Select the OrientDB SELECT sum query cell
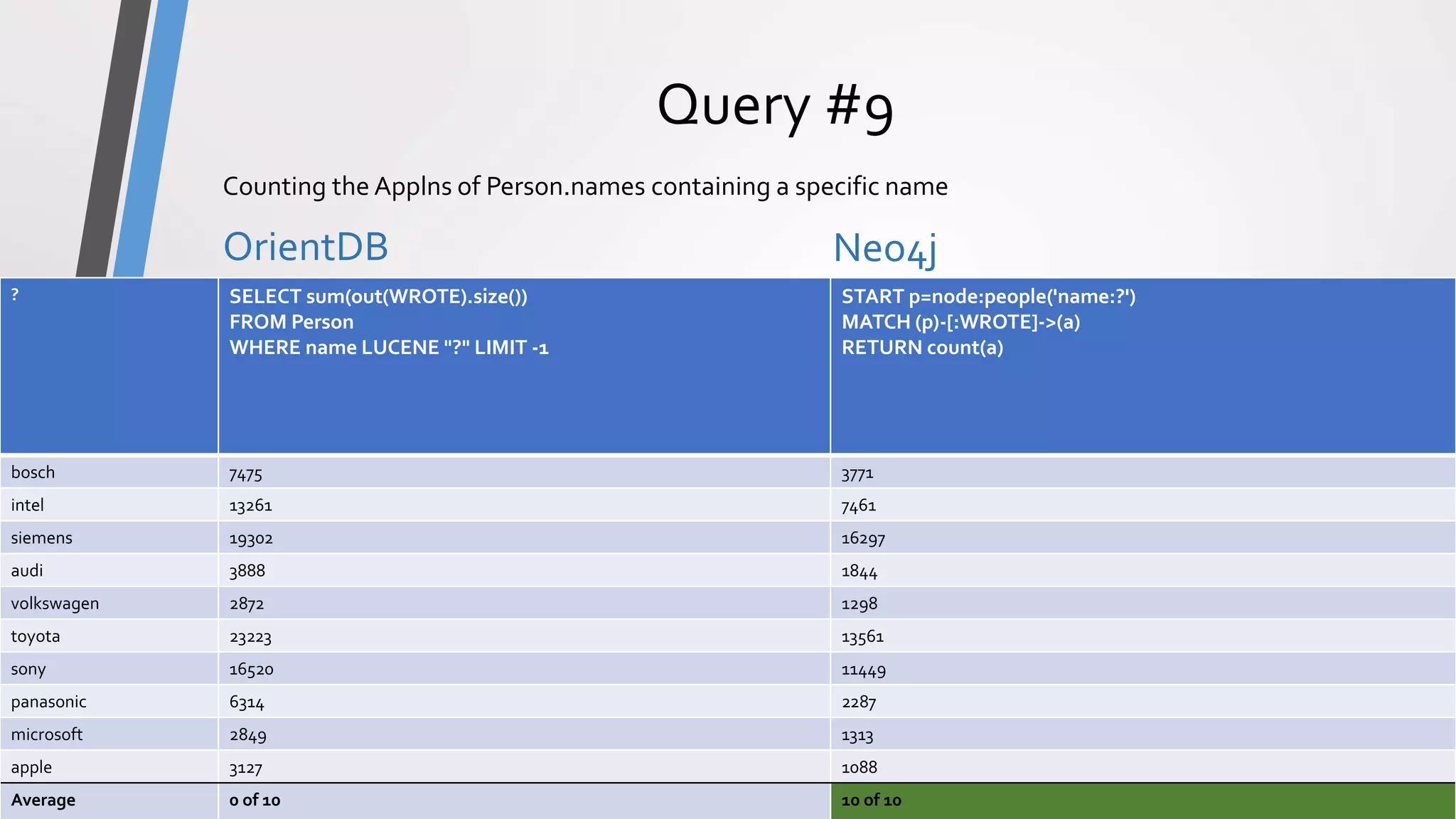 524,365
